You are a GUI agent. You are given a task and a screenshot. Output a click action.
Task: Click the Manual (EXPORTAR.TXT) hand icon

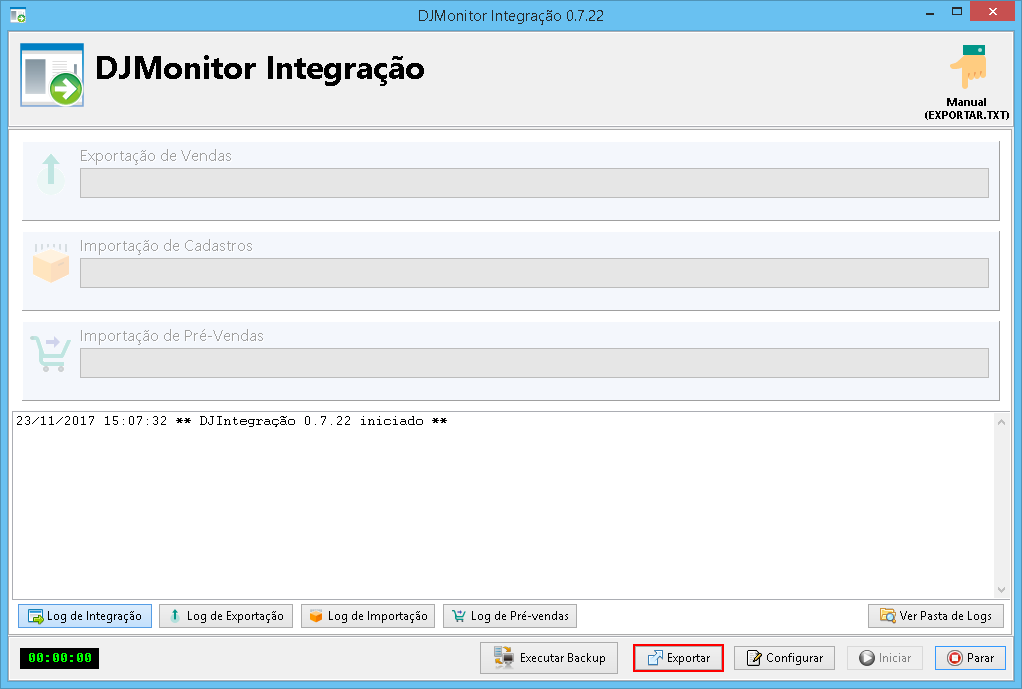click(969, 67)
